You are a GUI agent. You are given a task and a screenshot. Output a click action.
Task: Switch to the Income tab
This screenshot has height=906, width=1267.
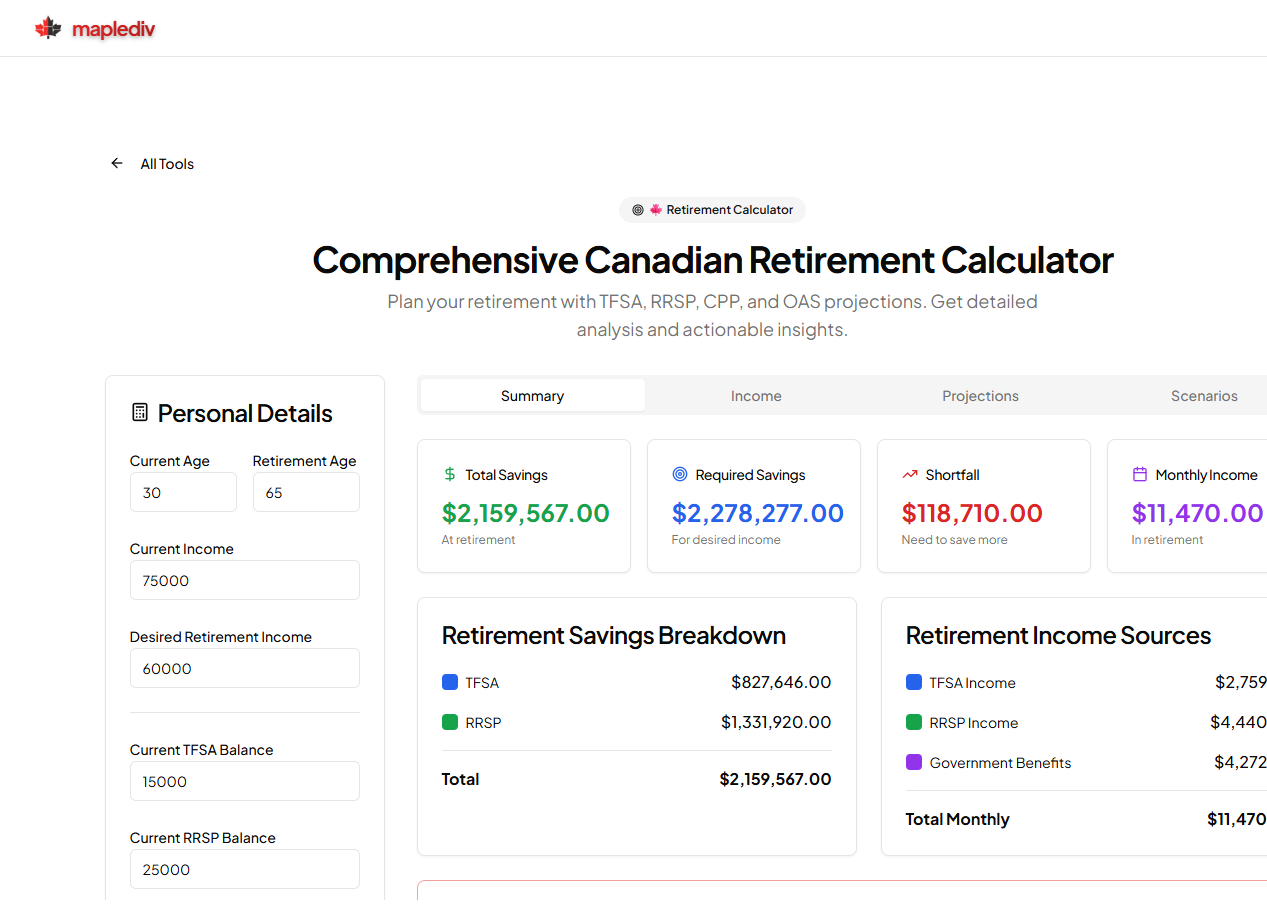click(756, 396)
